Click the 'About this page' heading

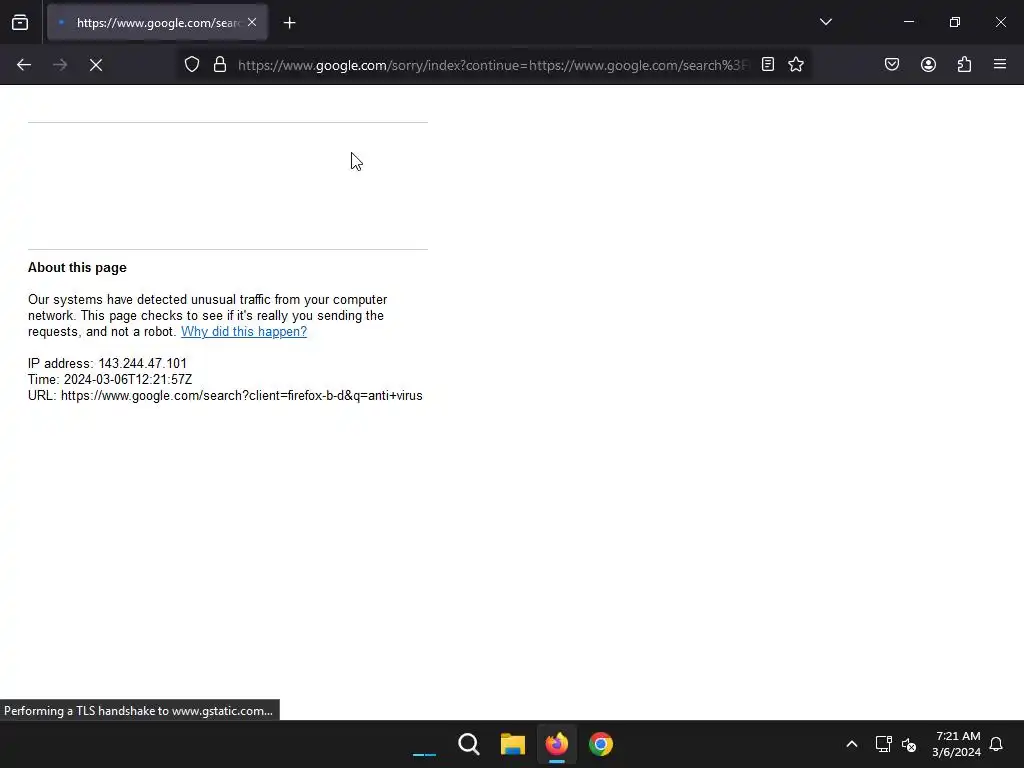tap(77, 268)
